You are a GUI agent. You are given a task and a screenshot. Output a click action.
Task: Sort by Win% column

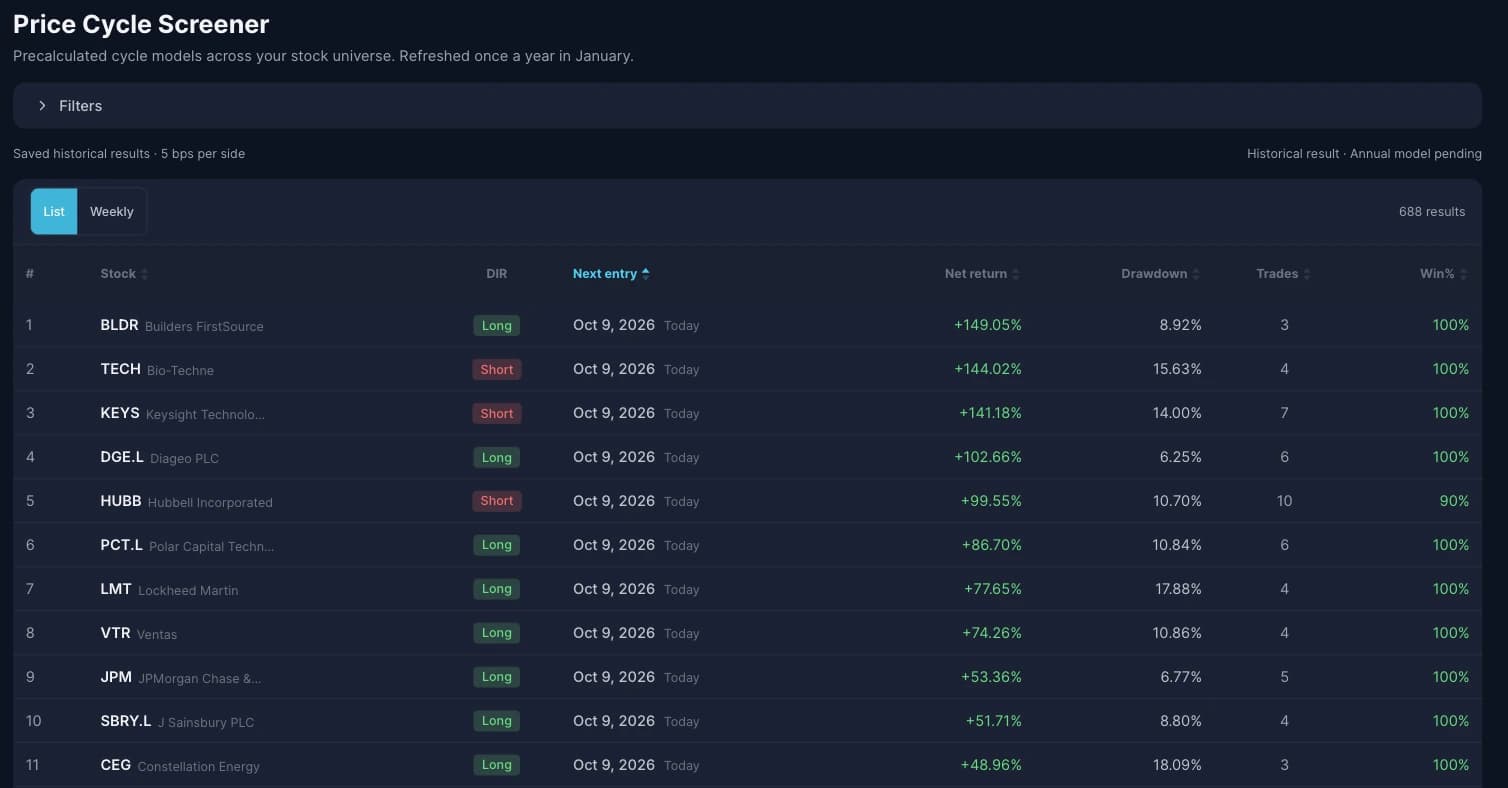point(1443,274)
